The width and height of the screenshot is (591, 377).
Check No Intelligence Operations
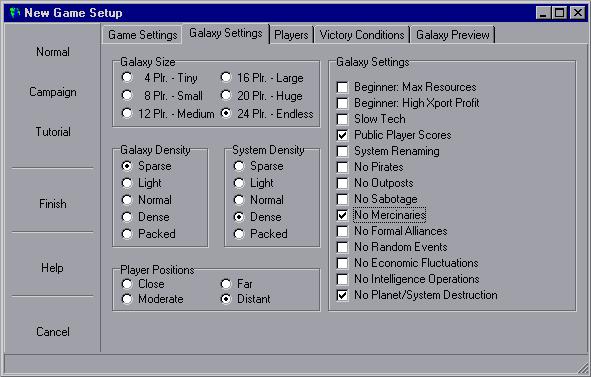click(408, 279)
